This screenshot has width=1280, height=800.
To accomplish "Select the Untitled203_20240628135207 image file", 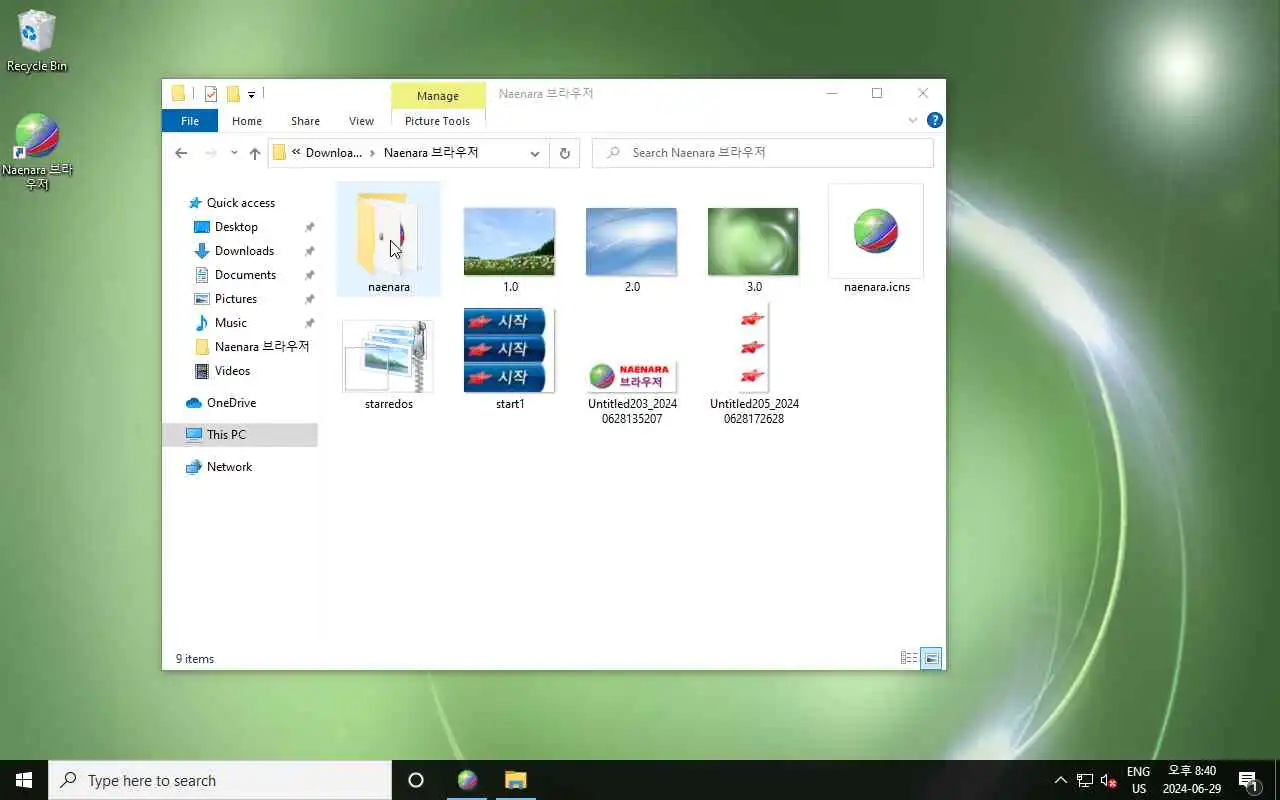I will pyautogui.click(x=631, y=376).
